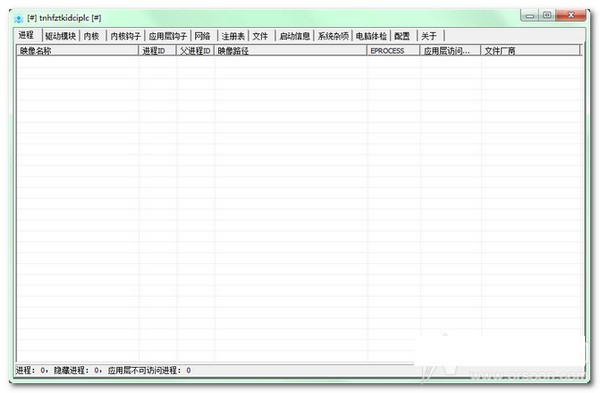Click the application icon in the title bar
The image size is (600, 393).
(18, 18)
